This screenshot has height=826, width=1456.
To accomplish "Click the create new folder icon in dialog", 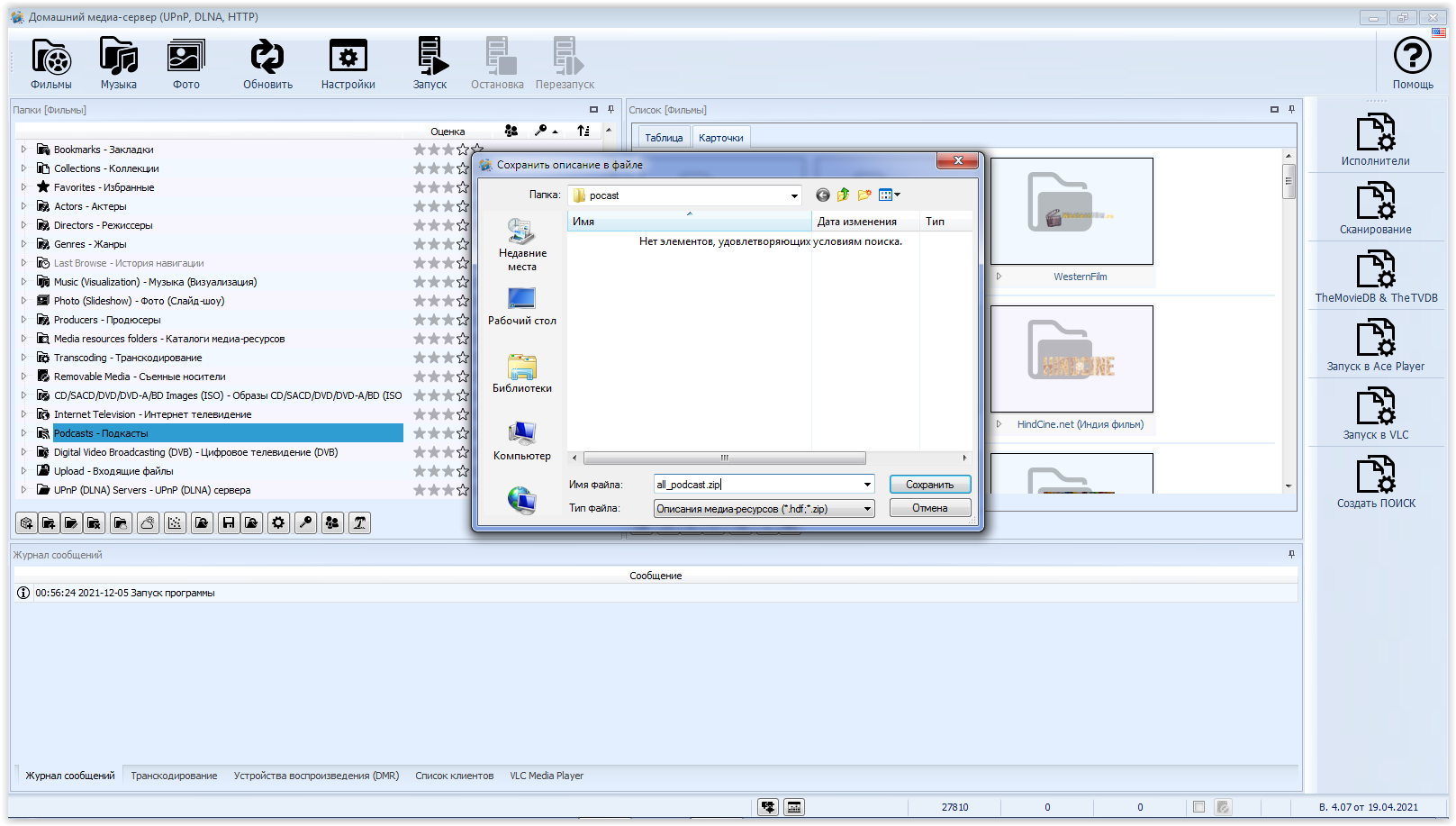I will [864, 195].
